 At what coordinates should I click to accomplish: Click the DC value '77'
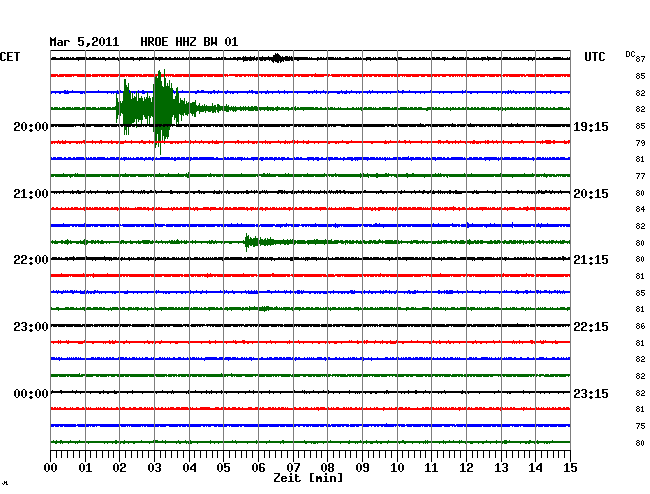click(x=640, y=176)
